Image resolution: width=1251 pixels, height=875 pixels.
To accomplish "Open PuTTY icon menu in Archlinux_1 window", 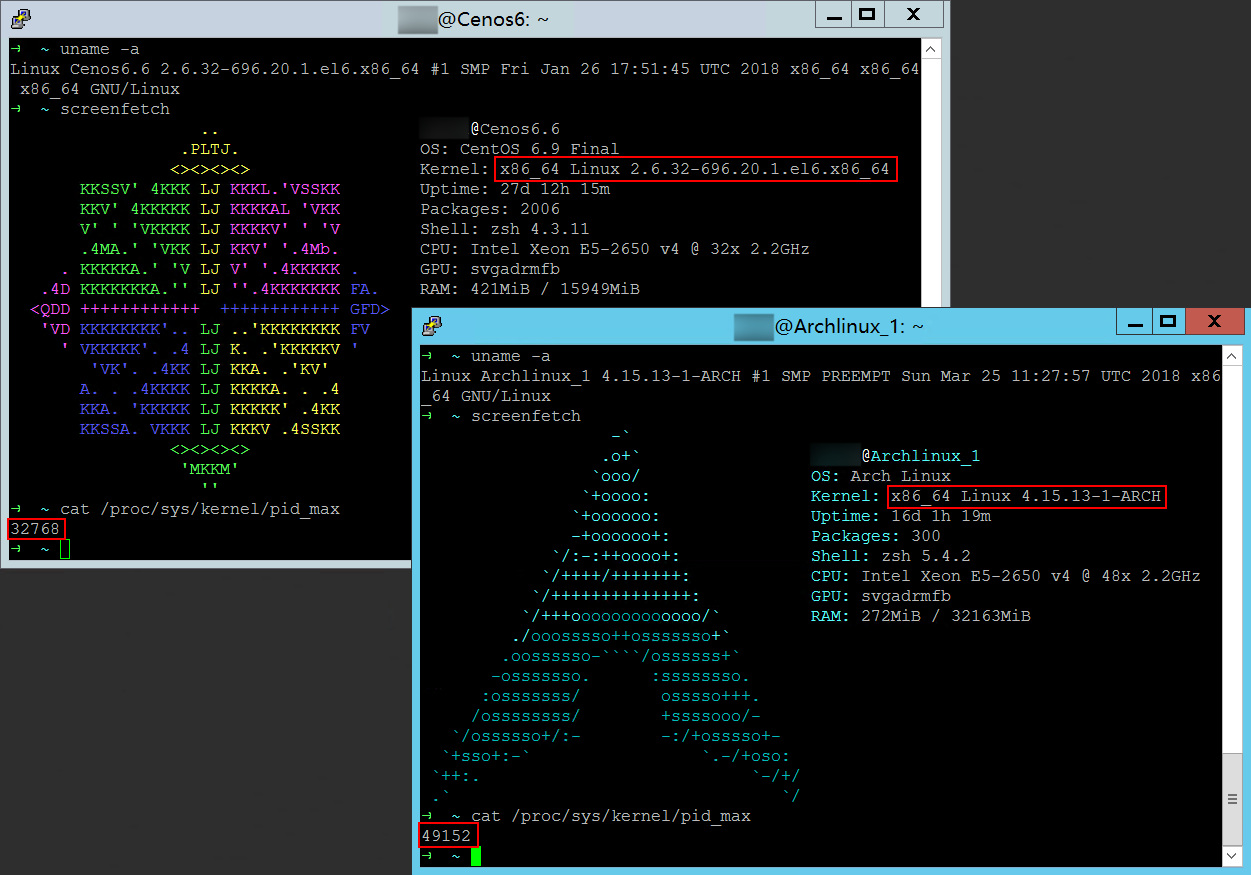I will 432,325.
